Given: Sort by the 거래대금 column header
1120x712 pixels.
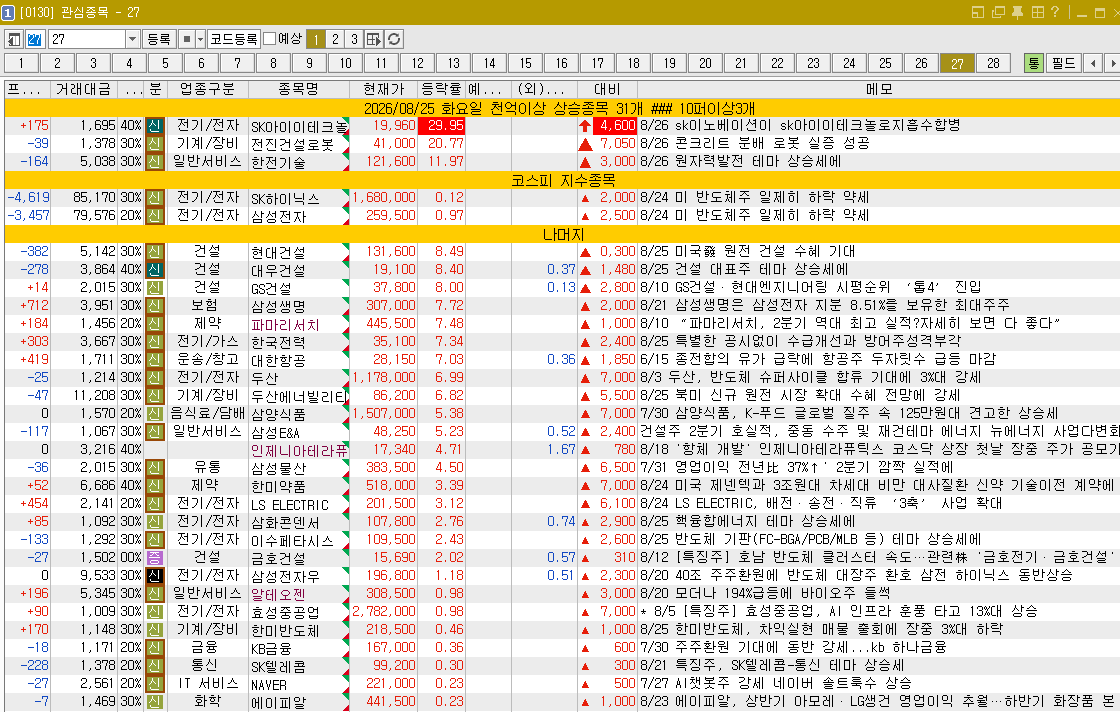Looking at the screenshot, I should (84, 89).
